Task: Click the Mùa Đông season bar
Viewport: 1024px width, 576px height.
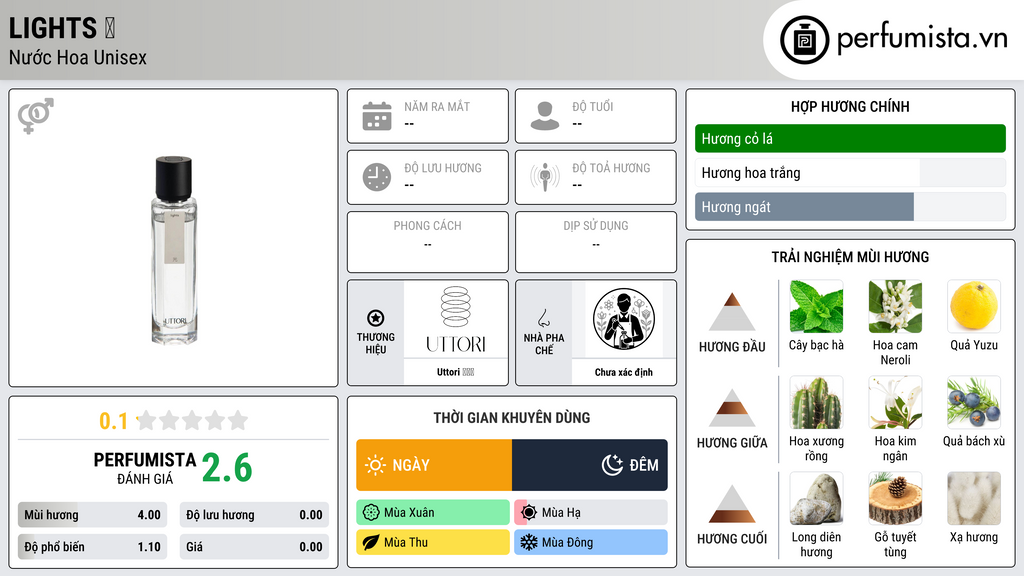Action: 591,542
